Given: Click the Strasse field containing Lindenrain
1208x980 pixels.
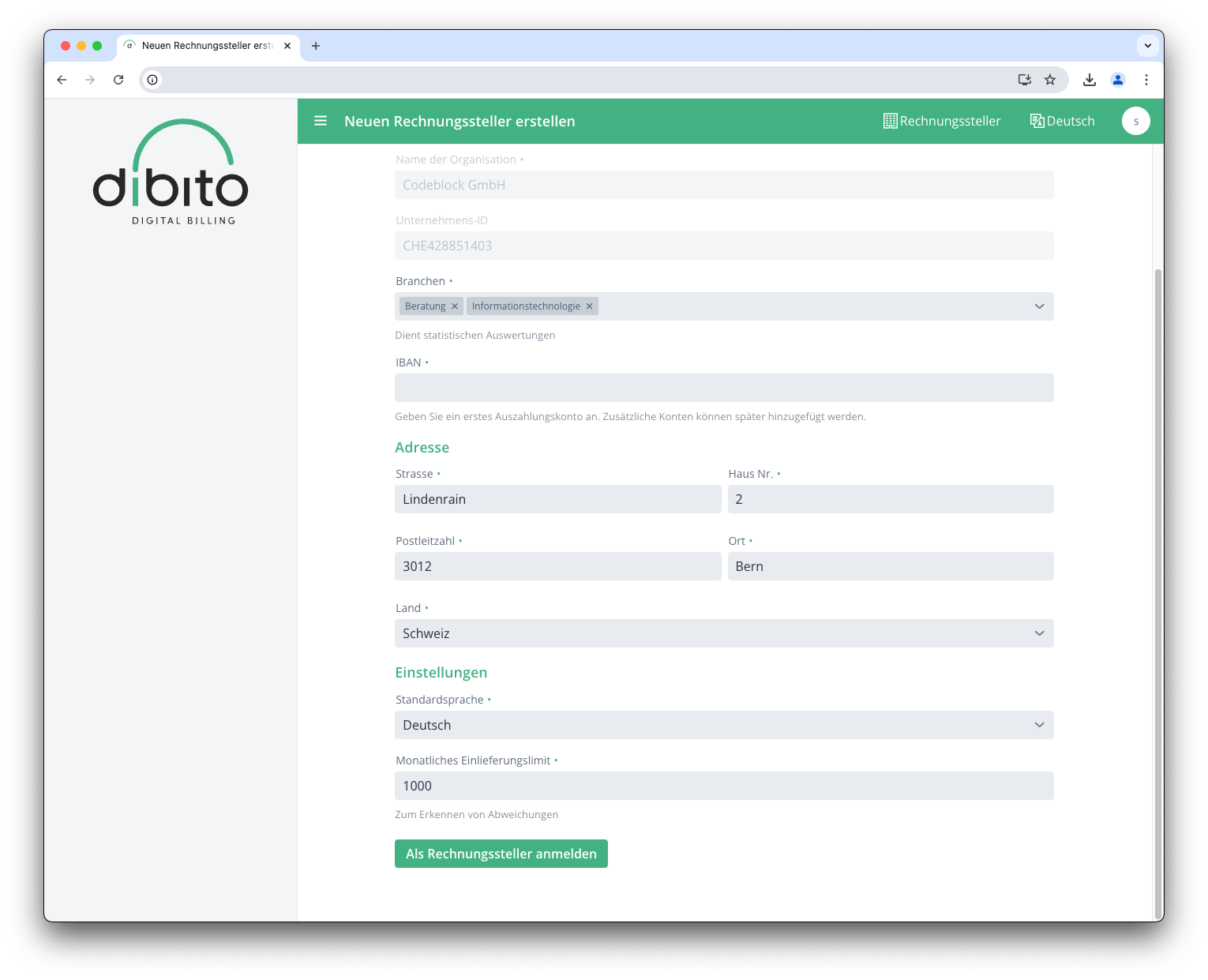Looking at the screenshot, I should pyautogui.click(x=557, y=499).
